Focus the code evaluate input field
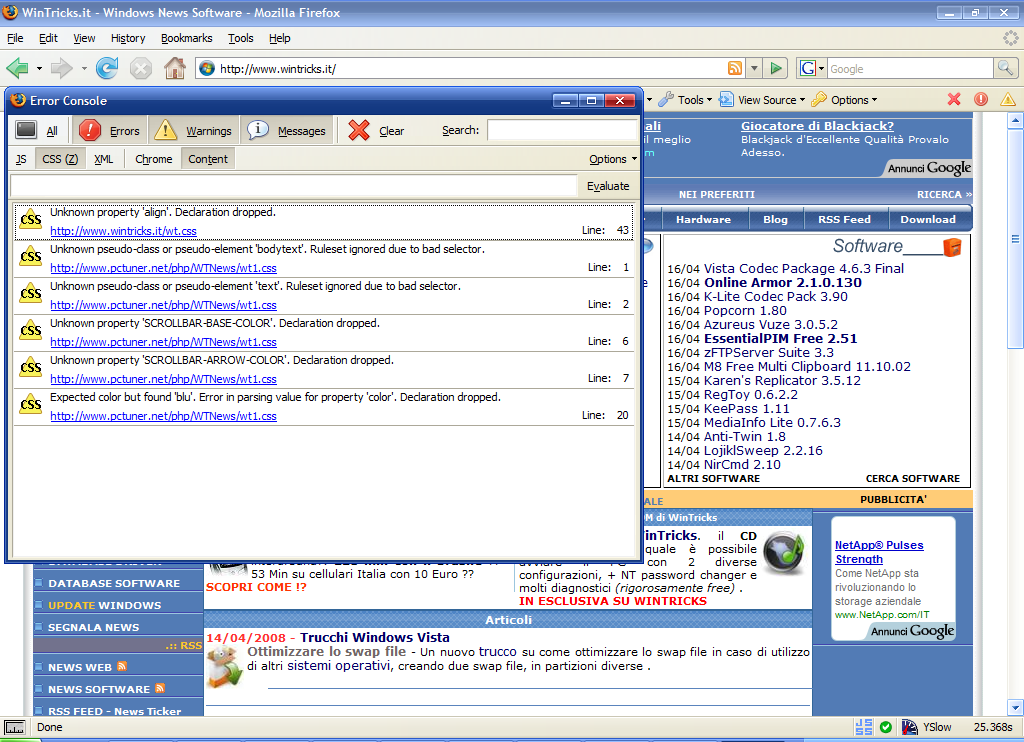Screen dimensions: 1024x742 click(294, 186)
